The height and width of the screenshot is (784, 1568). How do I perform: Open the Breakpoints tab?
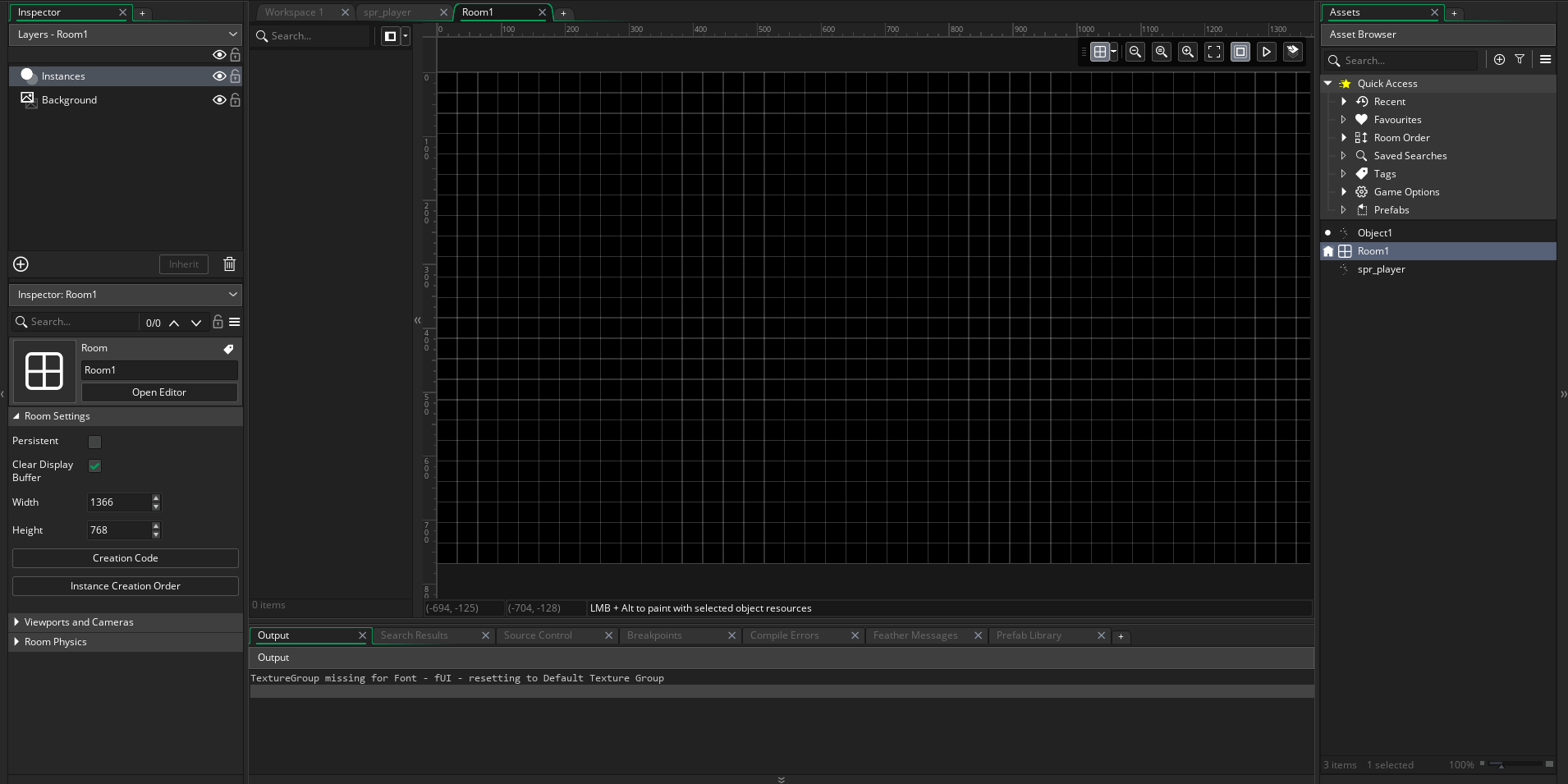(654, 635)
